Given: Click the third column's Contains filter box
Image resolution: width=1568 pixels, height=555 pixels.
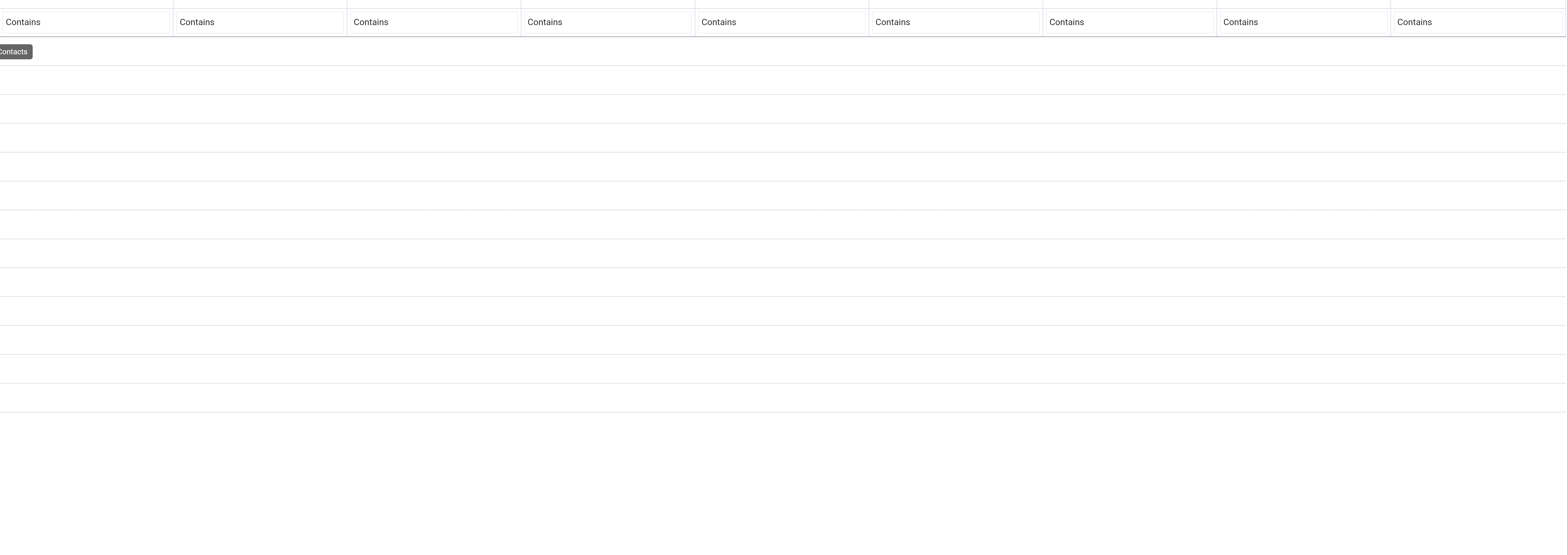Looking at the screenshot, I should tap(433, 22).
